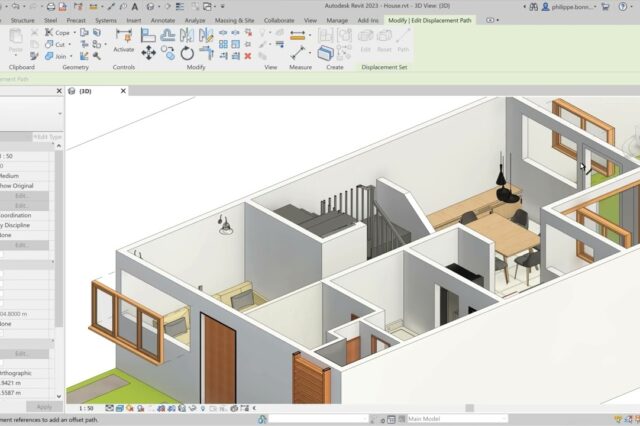
Task: Click the Text (A) icon in quick access
Action: pos(134,7)
